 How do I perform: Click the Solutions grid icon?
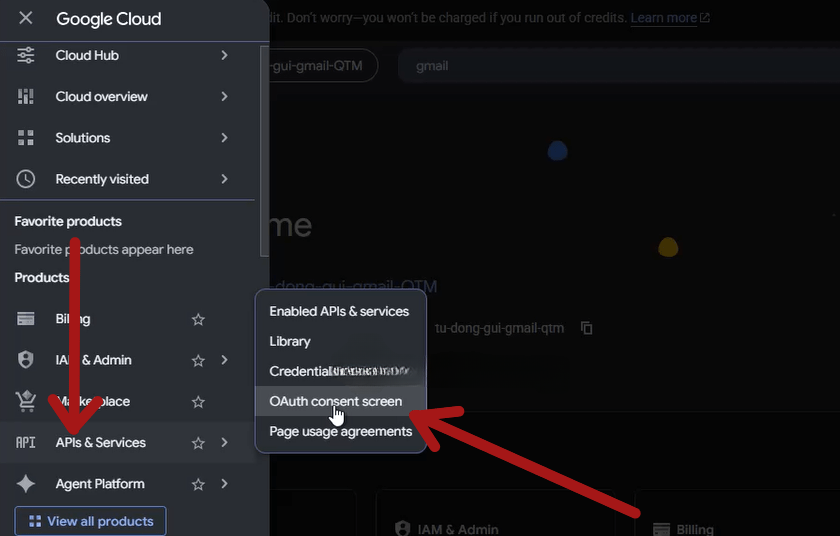25,138
